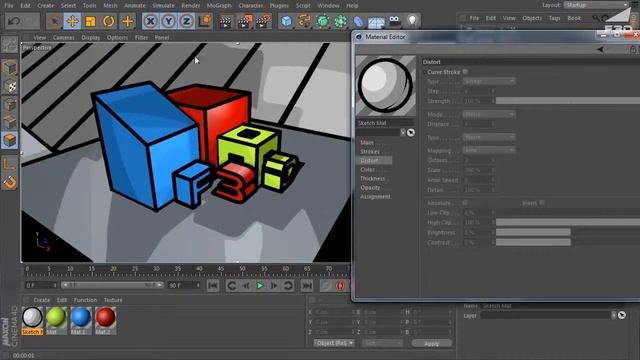Toggle the Y axis lock
640x360 pixels.
tap(169, 21)
